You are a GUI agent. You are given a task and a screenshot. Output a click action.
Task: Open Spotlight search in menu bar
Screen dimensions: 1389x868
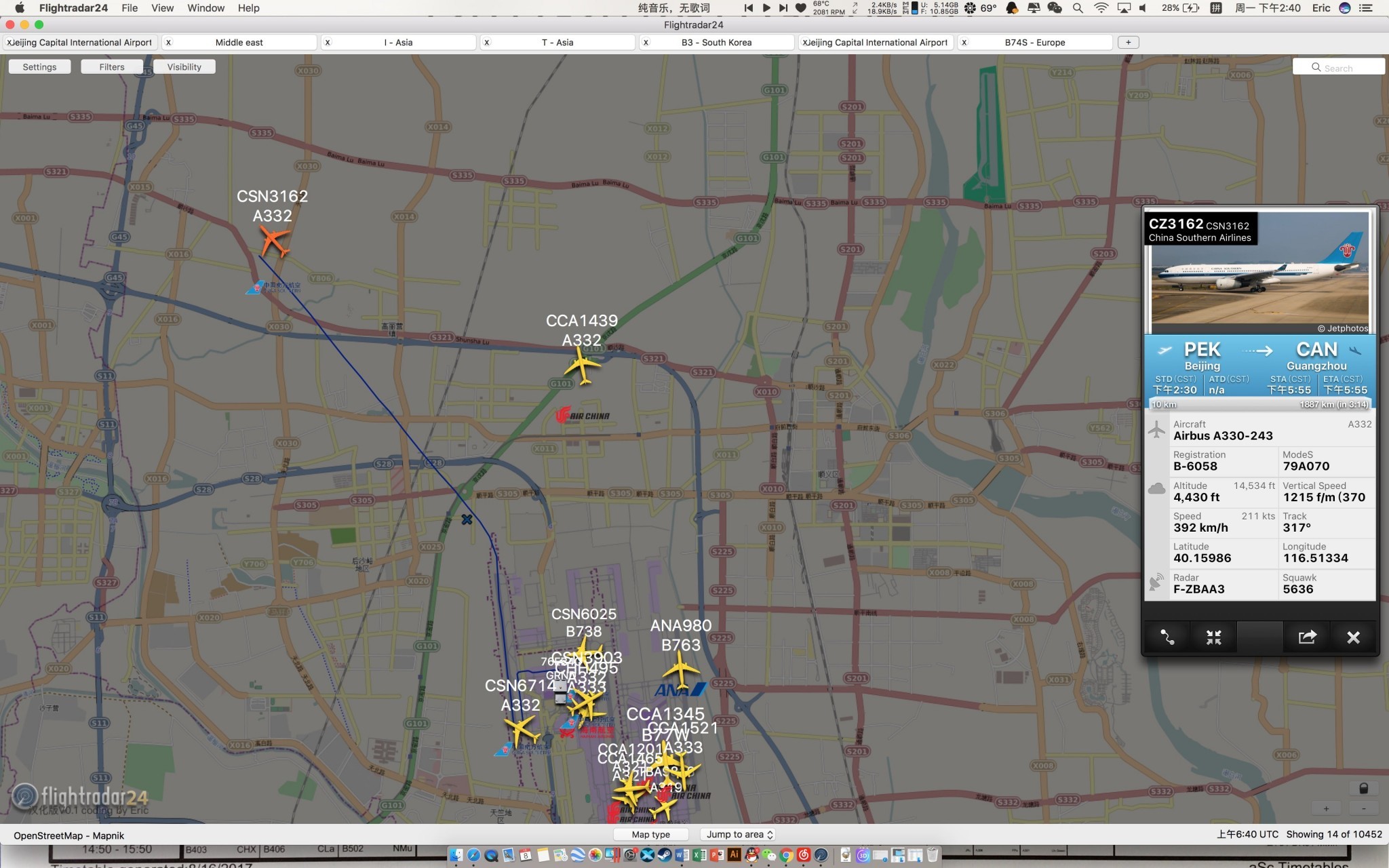click(x=1078, y=8)
